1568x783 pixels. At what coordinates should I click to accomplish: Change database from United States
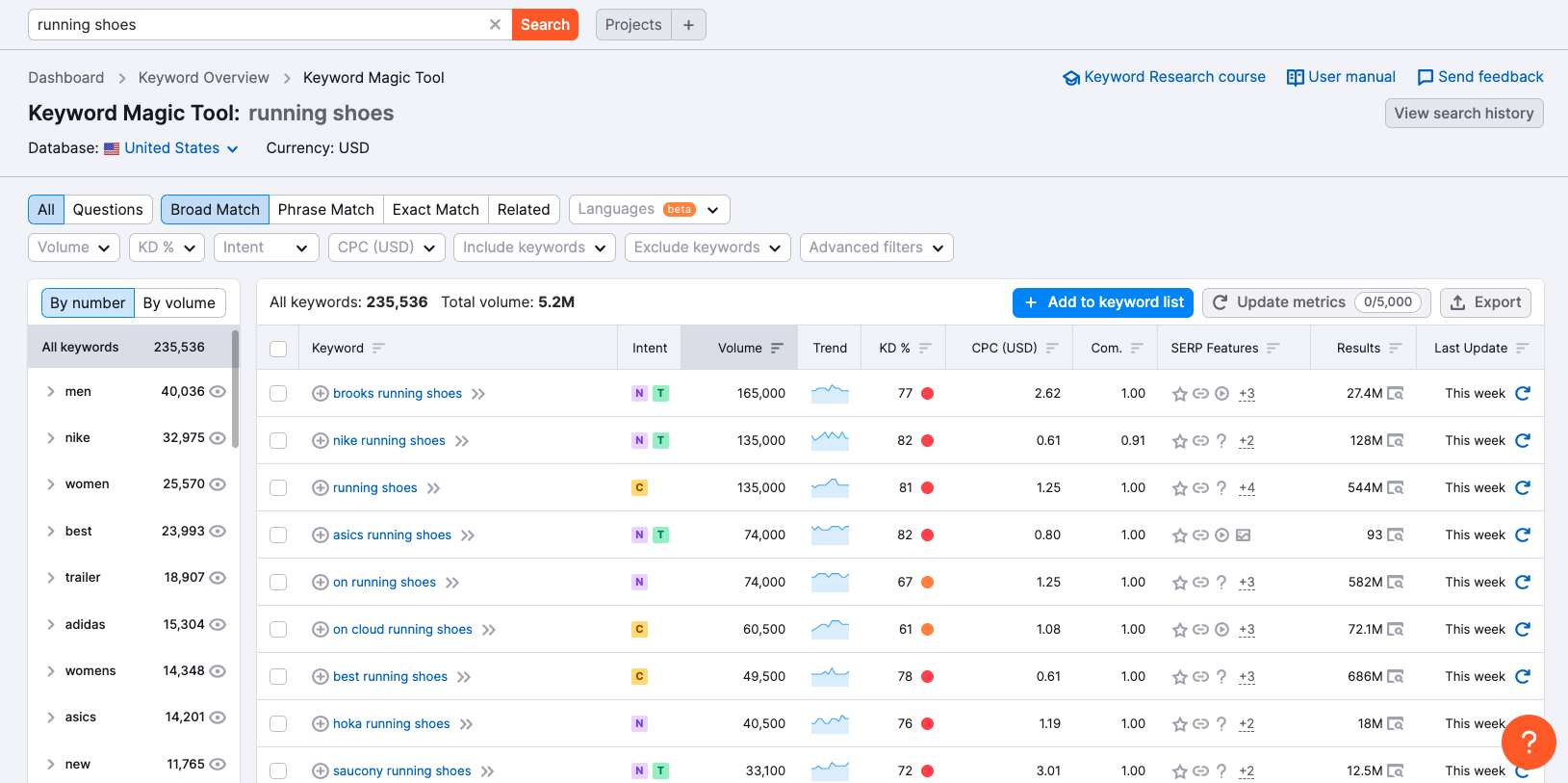pyautogui.click(x=171, y=148)
